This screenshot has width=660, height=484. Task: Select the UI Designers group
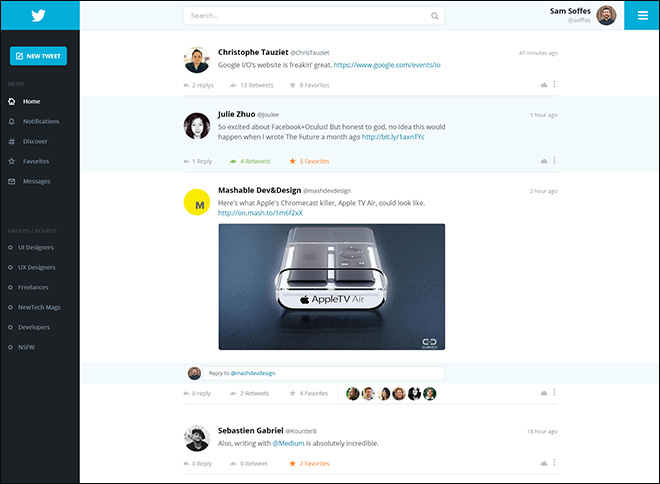point(35,247)
